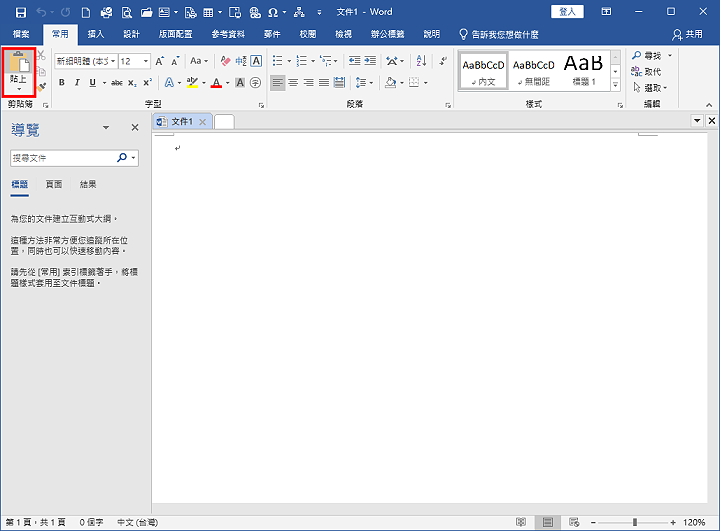Apply red font color
The width and height of the screenshot is (720, 531).
tap(216, 83)
